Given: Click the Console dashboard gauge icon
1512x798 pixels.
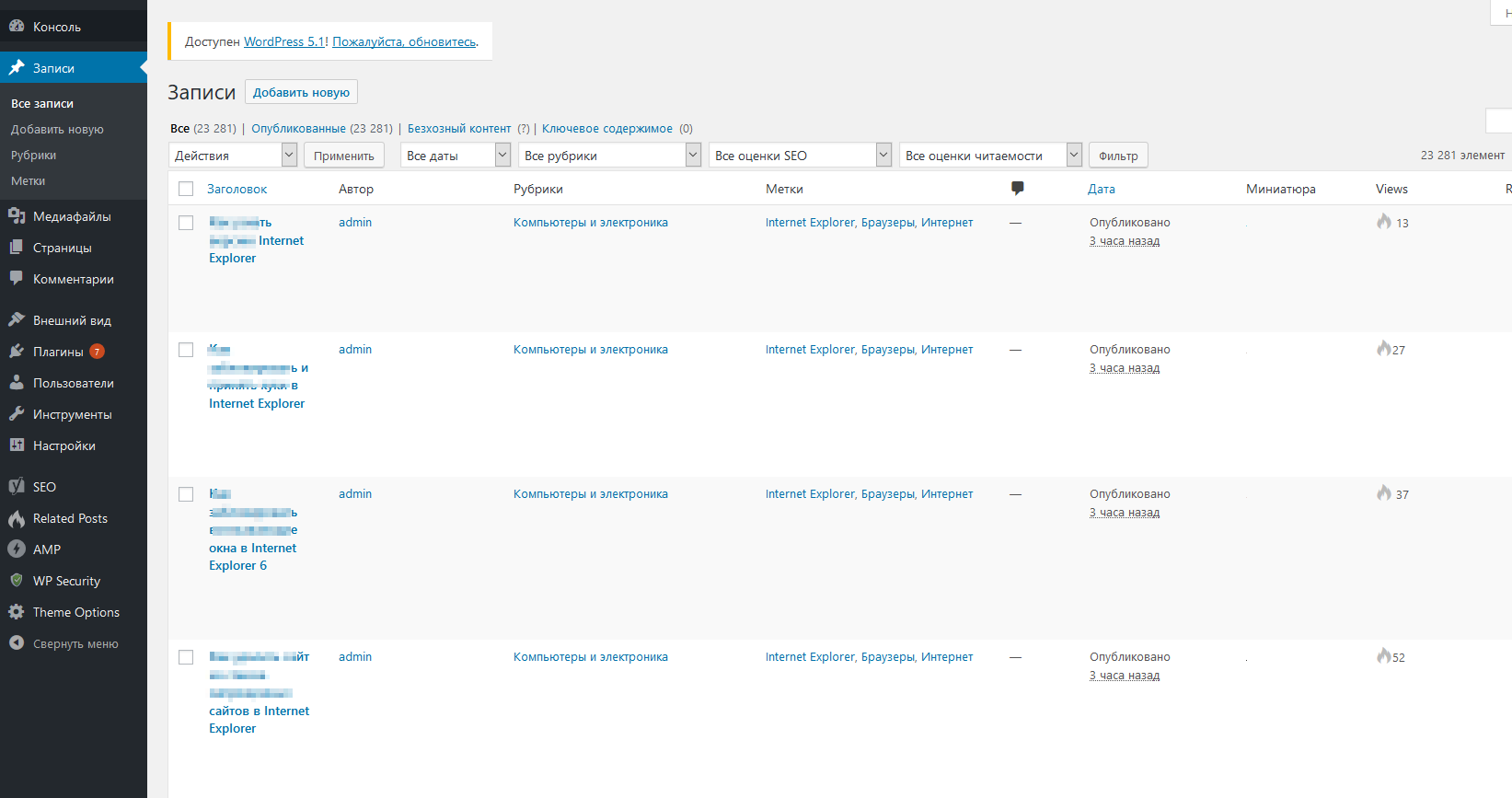Looking at the screenshot, I should (17, 27).
